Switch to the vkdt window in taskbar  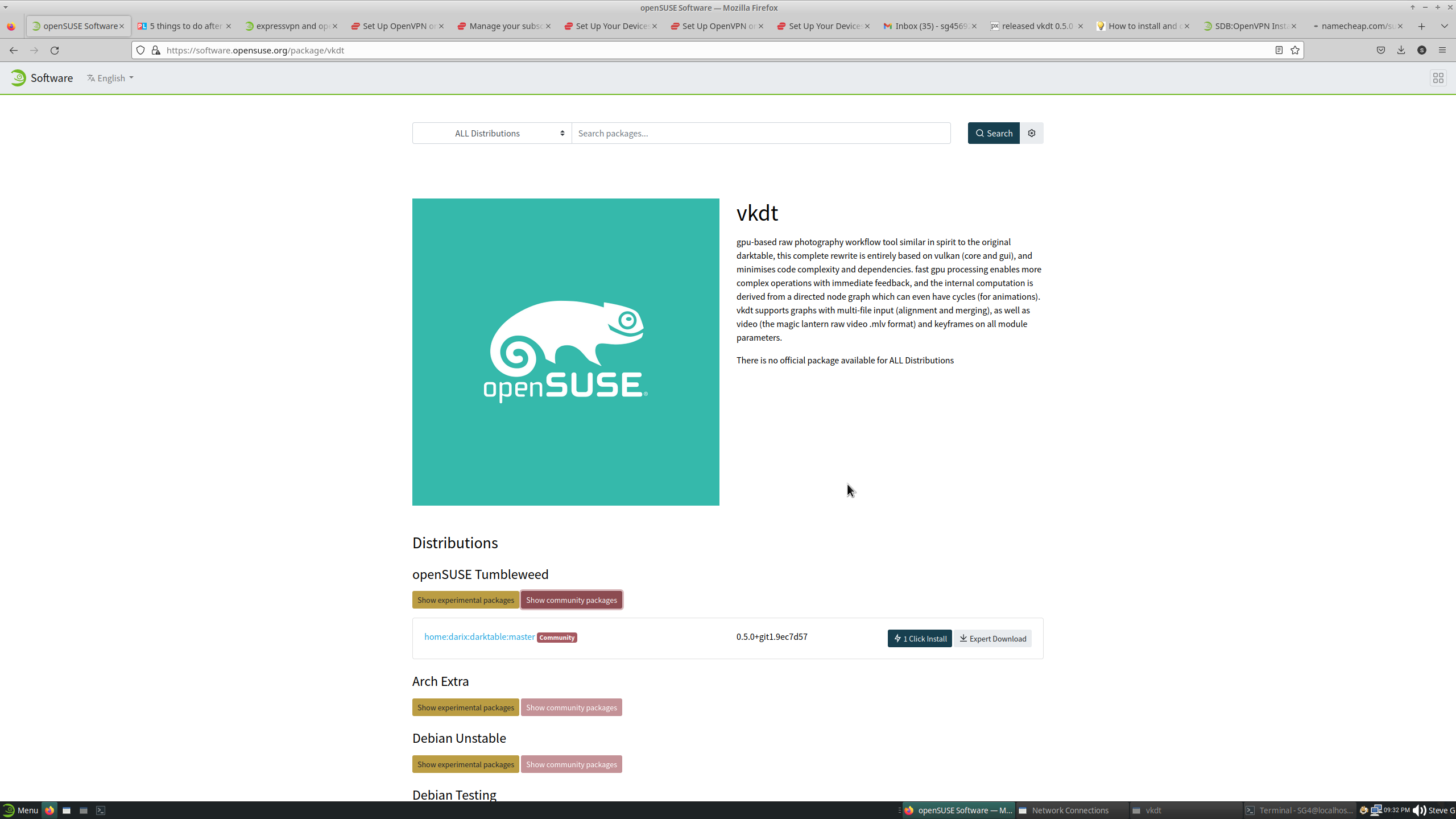1185,810
